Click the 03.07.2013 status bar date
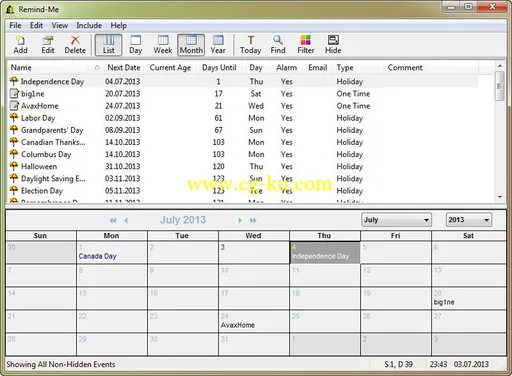 coord(471,364)
